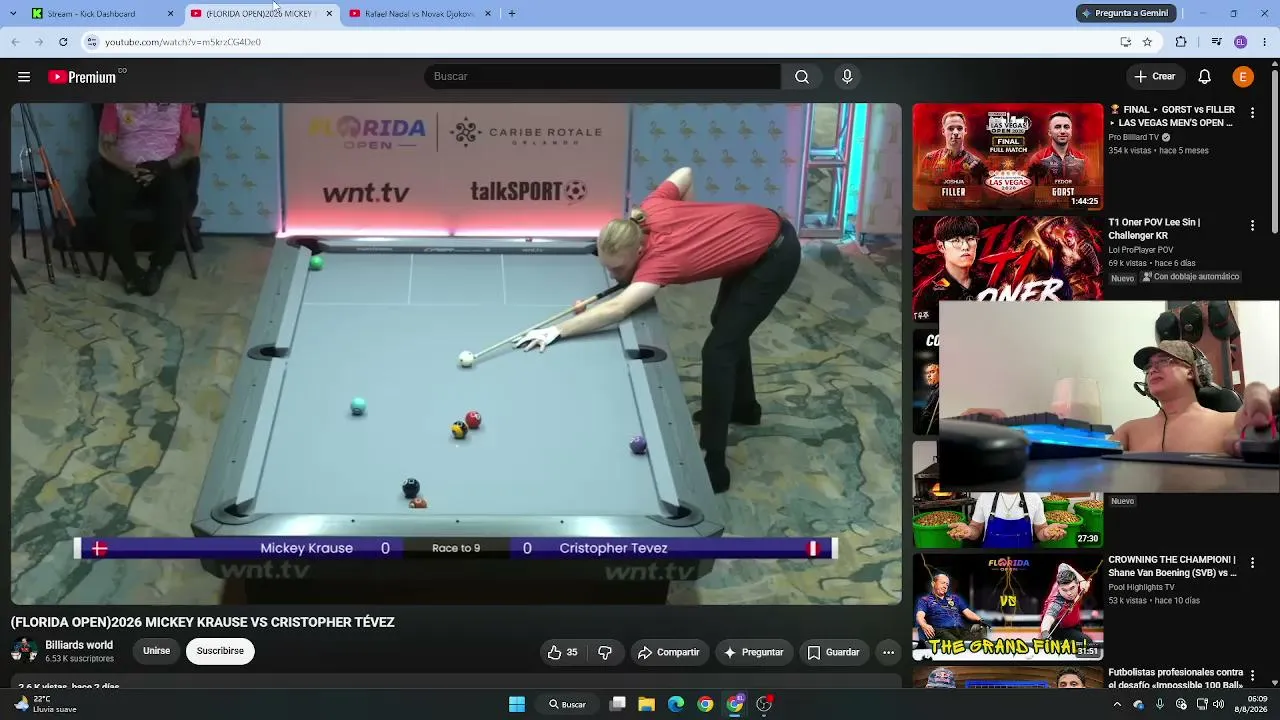The width and height of the screenshot is (1280, 720).
Task: Open the Windows Start menu
Action: 517,704
